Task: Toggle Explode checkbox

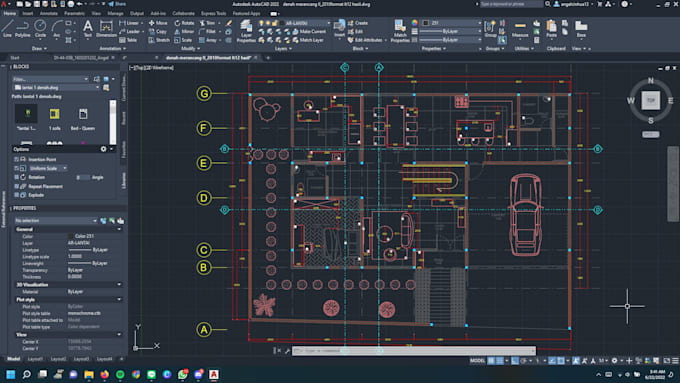Action: tap(17, 195)
